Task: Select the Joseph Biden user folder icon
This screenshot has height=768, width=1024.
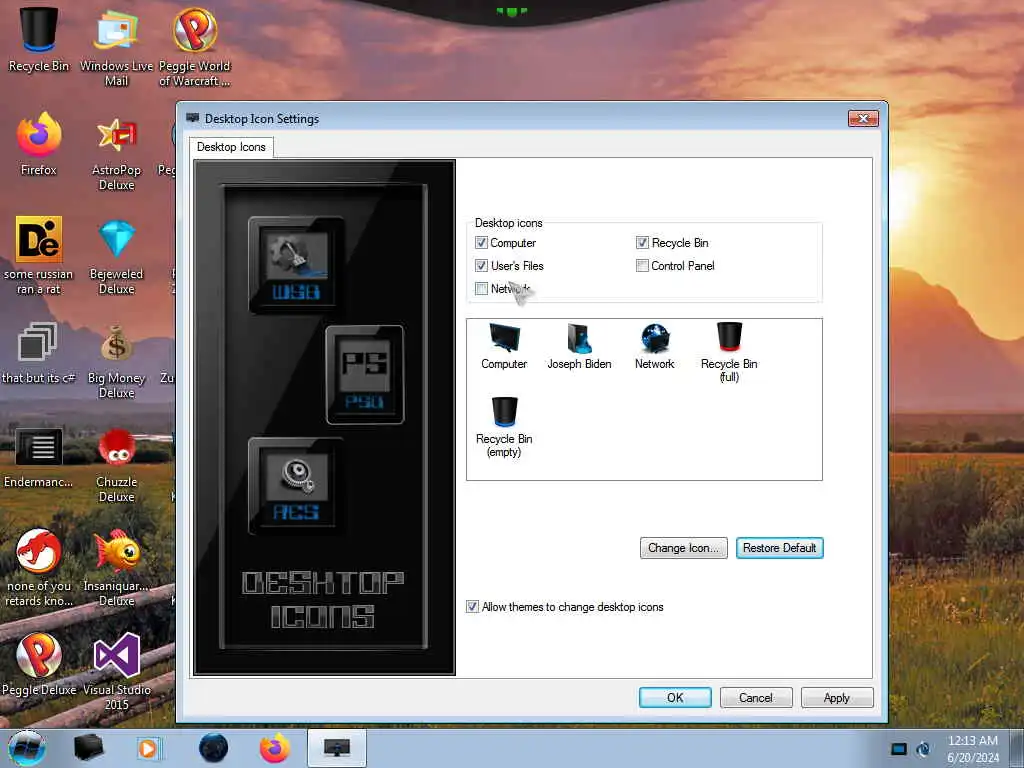Action: click(579, 347)
